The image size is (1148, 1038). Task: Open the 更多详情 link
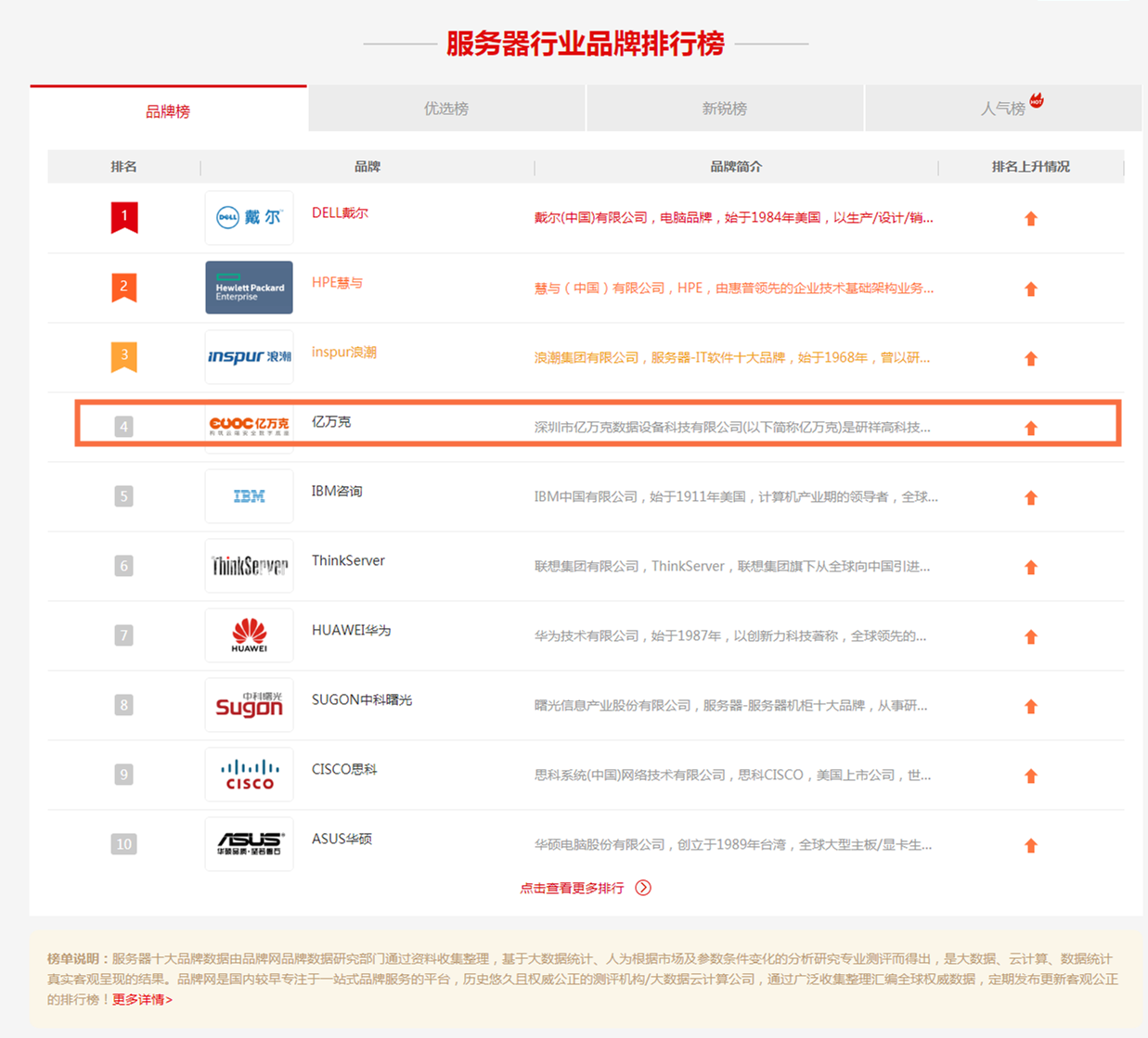(142, 999)
